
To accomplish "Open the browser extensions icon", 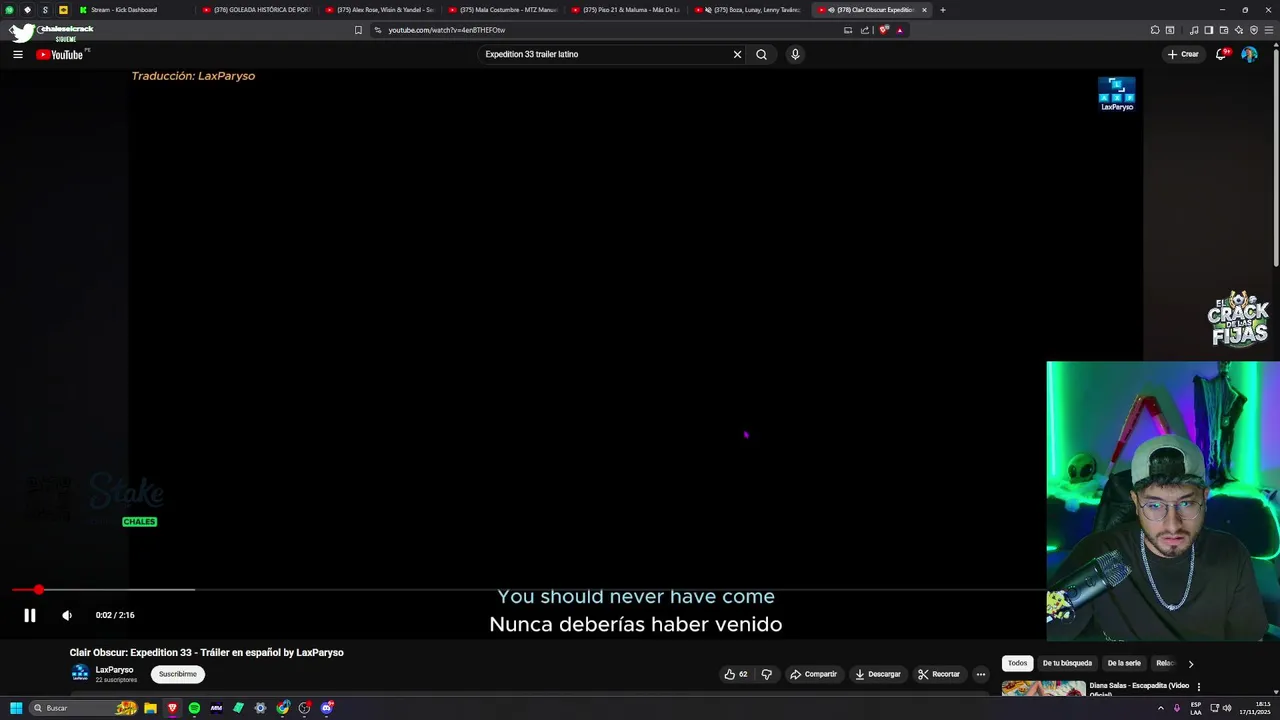I will (x=1155, y=30).
